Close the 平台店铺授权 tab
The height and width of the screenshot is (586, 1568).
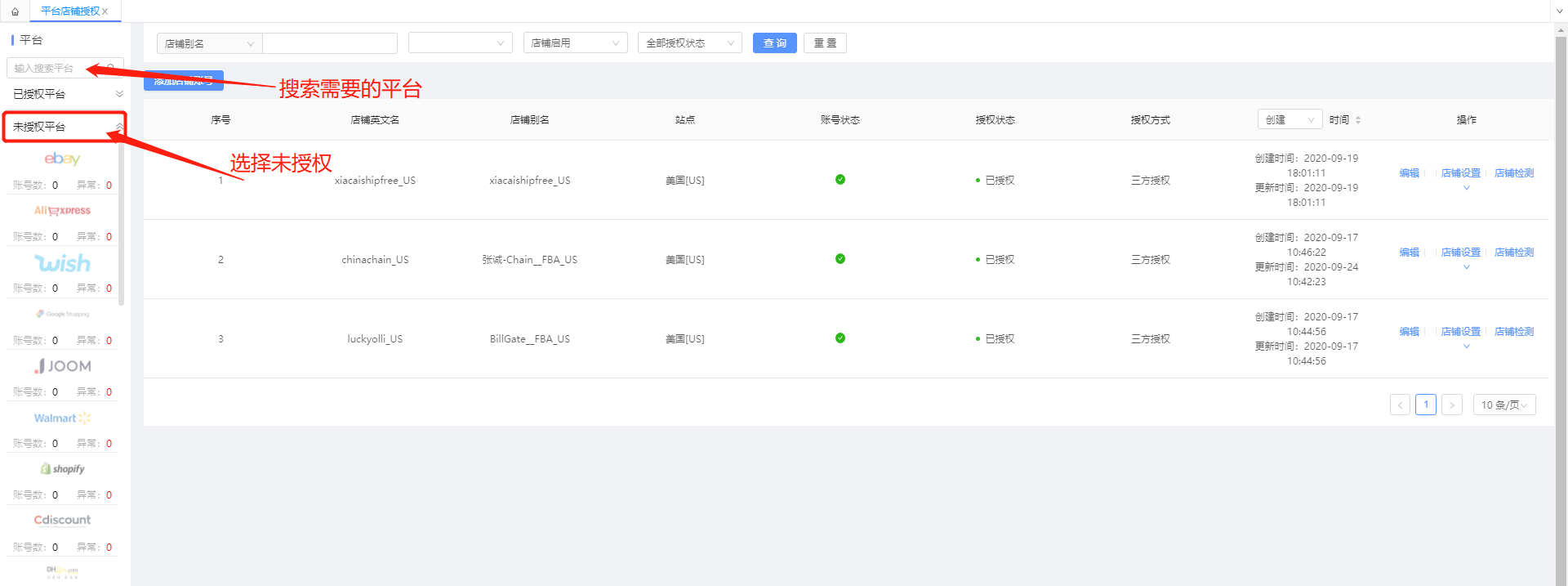pyautogui.click(x=105, y=11)
